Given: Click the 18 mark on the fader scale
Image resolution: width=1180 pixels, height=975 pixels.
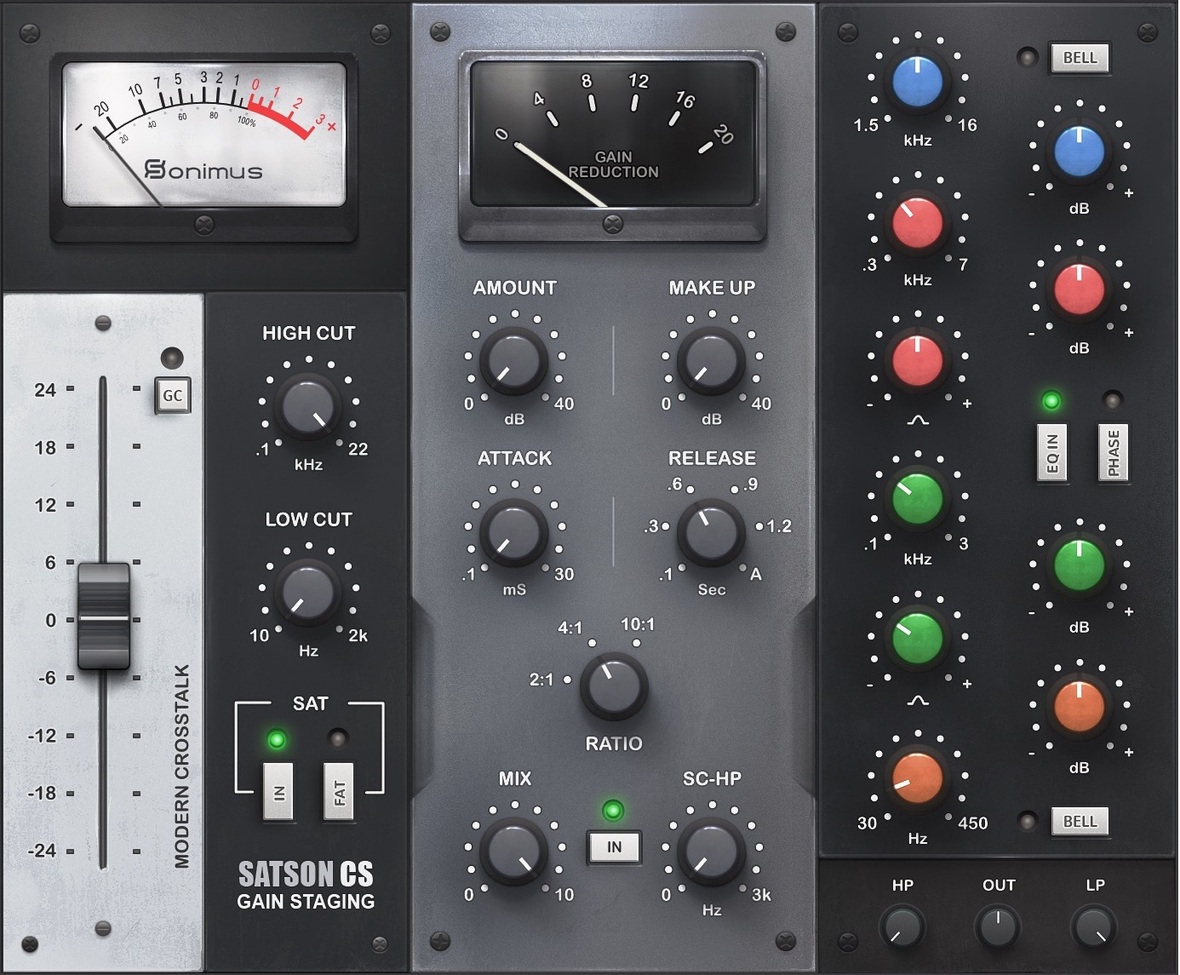Looking at the screenshot, I should (x=45, y=448).
